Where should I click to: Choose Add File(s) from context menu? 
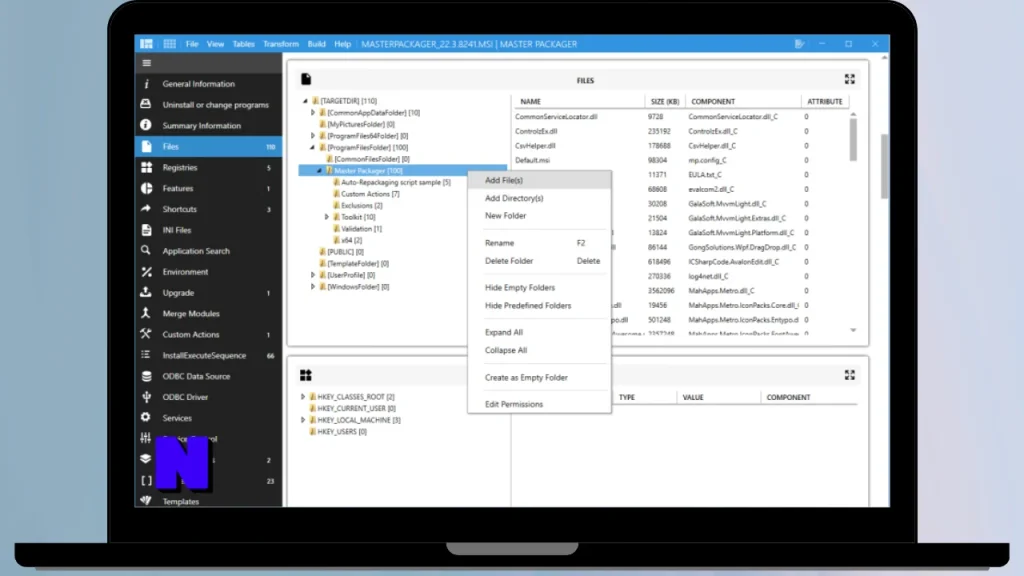(x=539, y=180)
